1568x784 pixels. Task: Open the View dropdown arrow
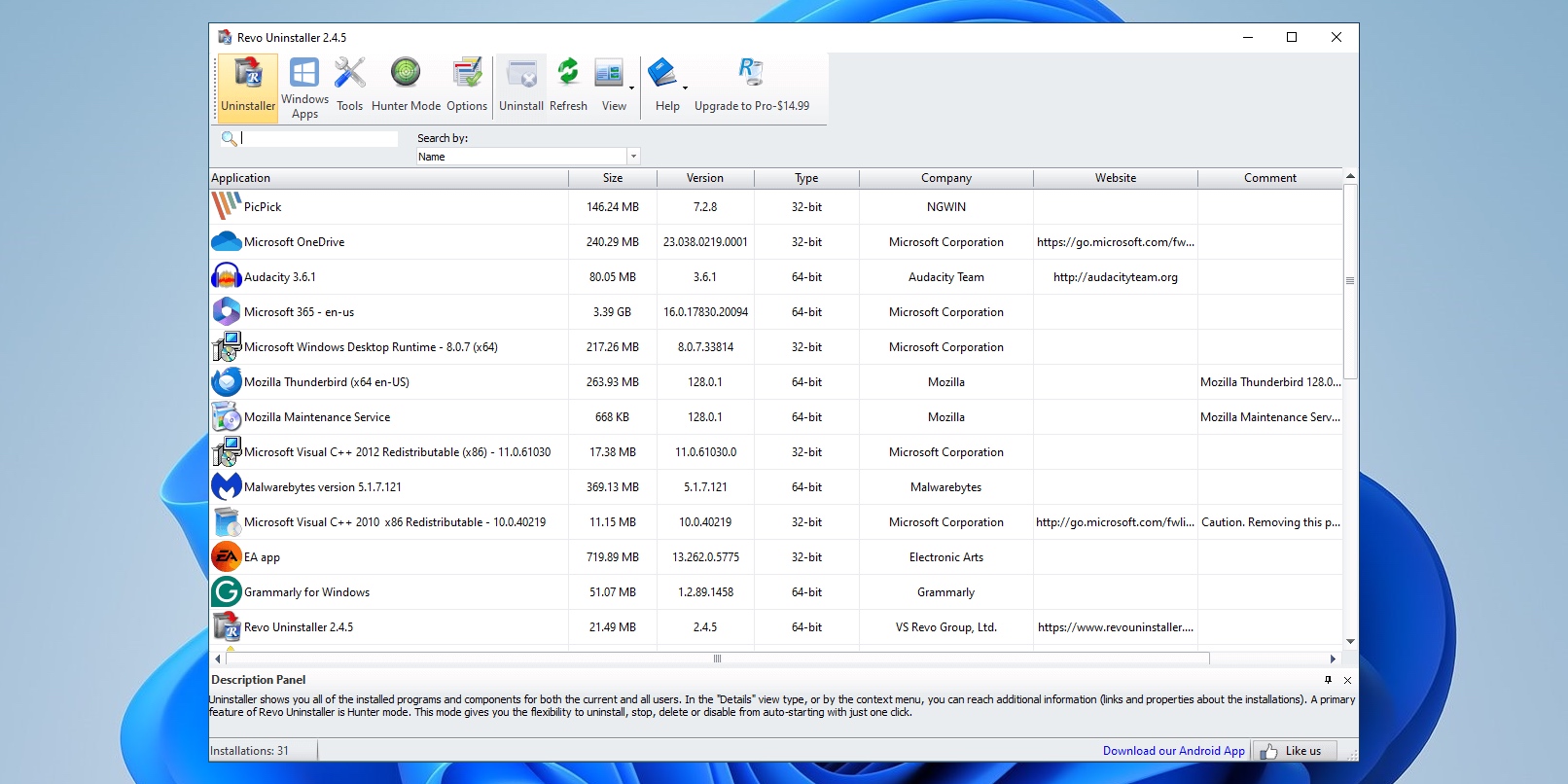coord(632,89)
